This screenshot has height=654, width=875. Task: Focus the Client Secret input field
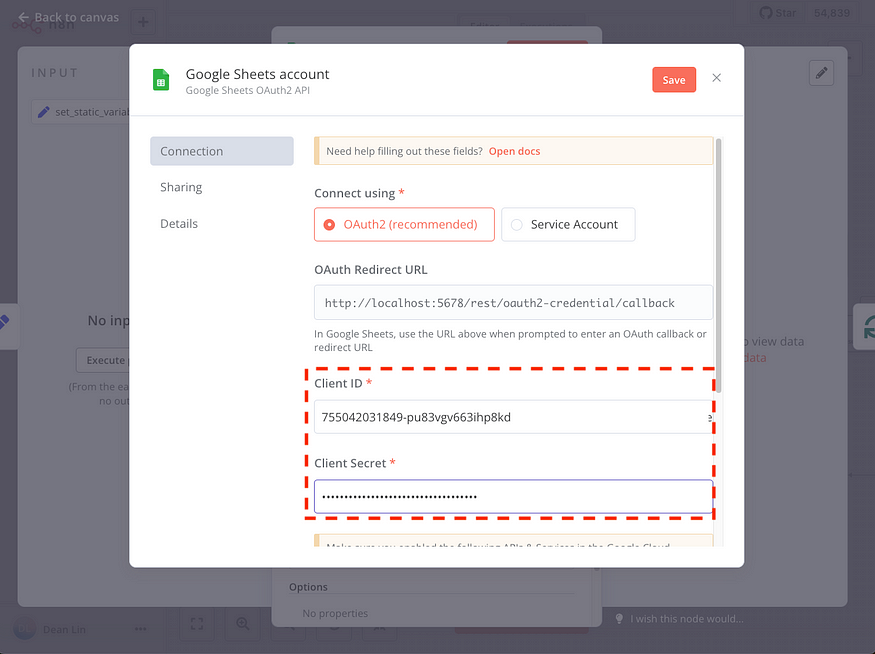513,496
